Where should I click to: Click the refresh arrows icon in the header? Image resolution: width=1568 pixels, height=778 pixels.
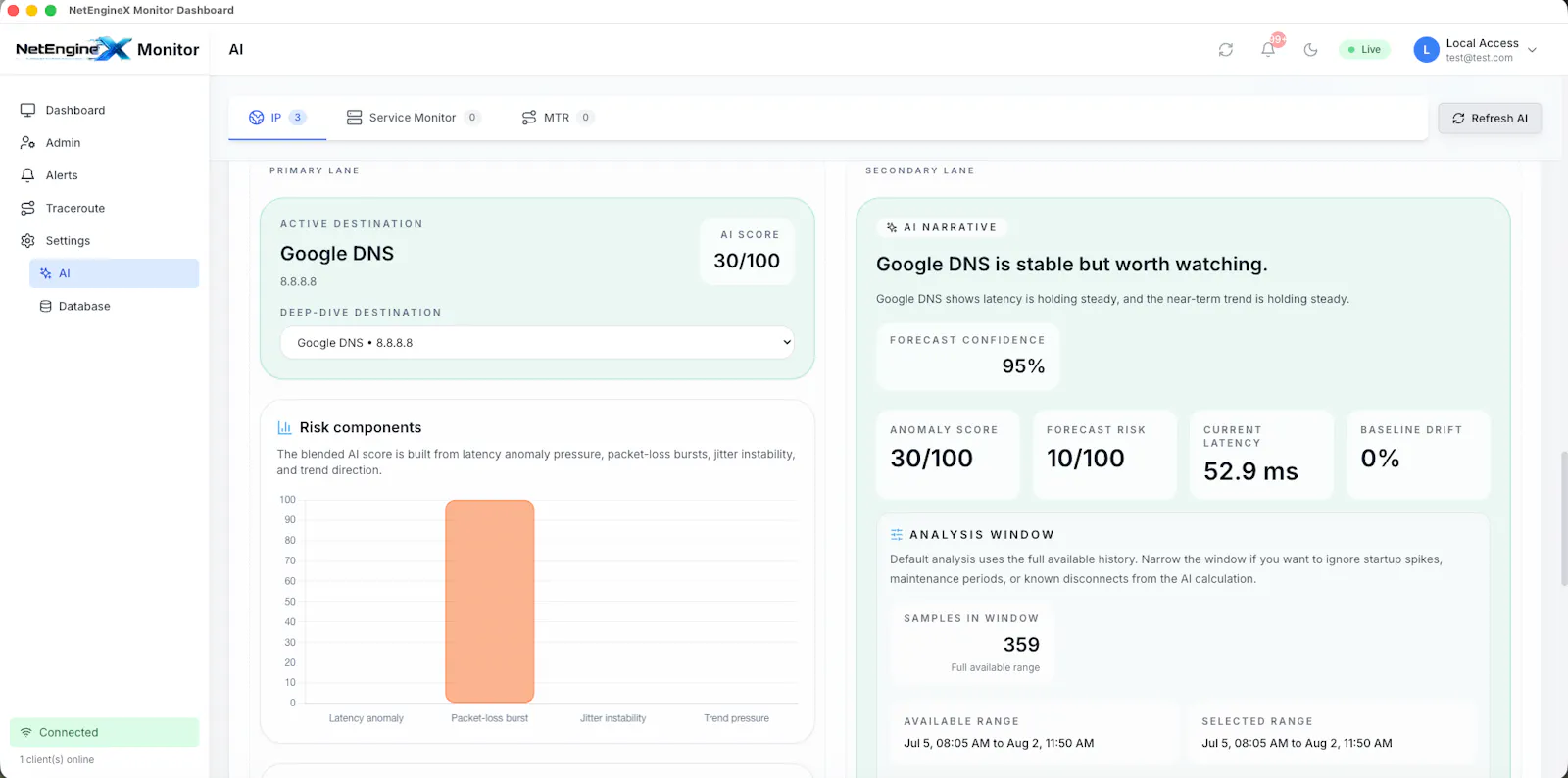1226,50
